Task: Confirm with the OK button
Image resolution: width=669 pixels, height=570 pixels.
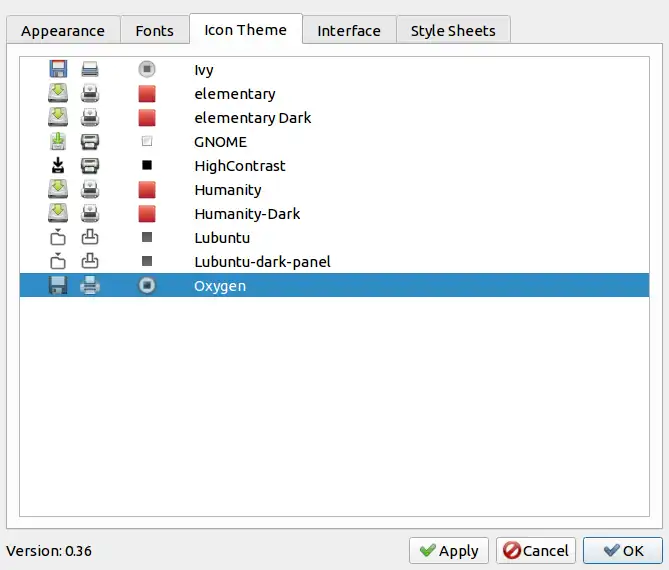Action: tap(623, 550)
